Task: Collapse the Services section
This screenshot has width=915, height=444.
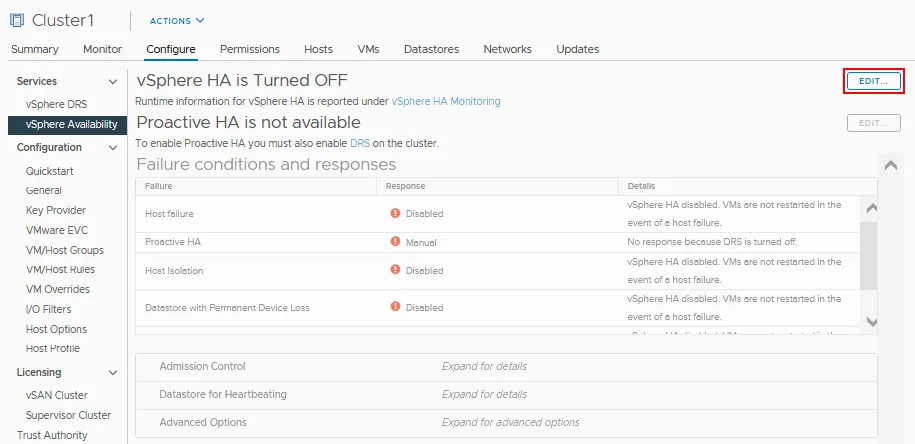Action: tap(113, 82)
